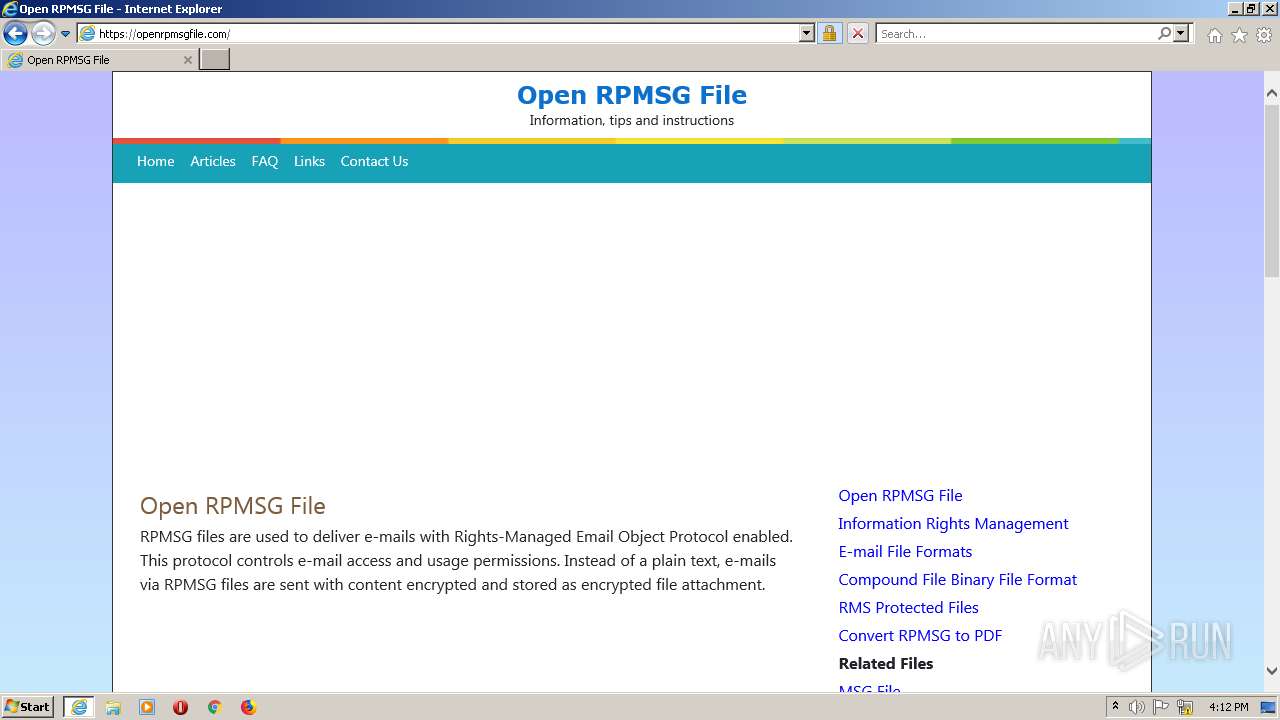This screenshot has height=720, width=1280.
Task: Open the Links menu item
Action: 309,161
